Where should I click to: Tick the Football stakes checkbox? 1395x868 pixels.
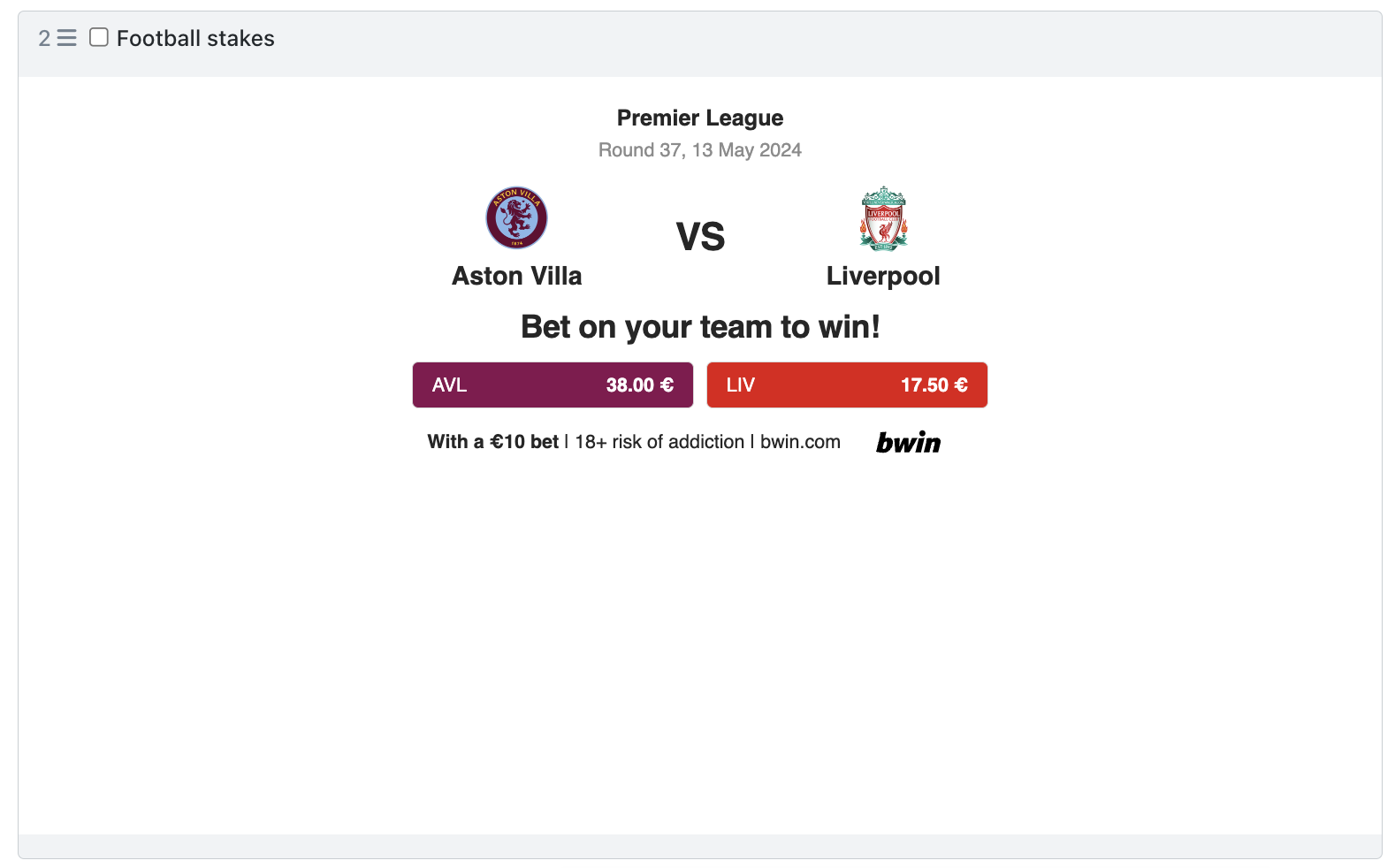[99, 37]
